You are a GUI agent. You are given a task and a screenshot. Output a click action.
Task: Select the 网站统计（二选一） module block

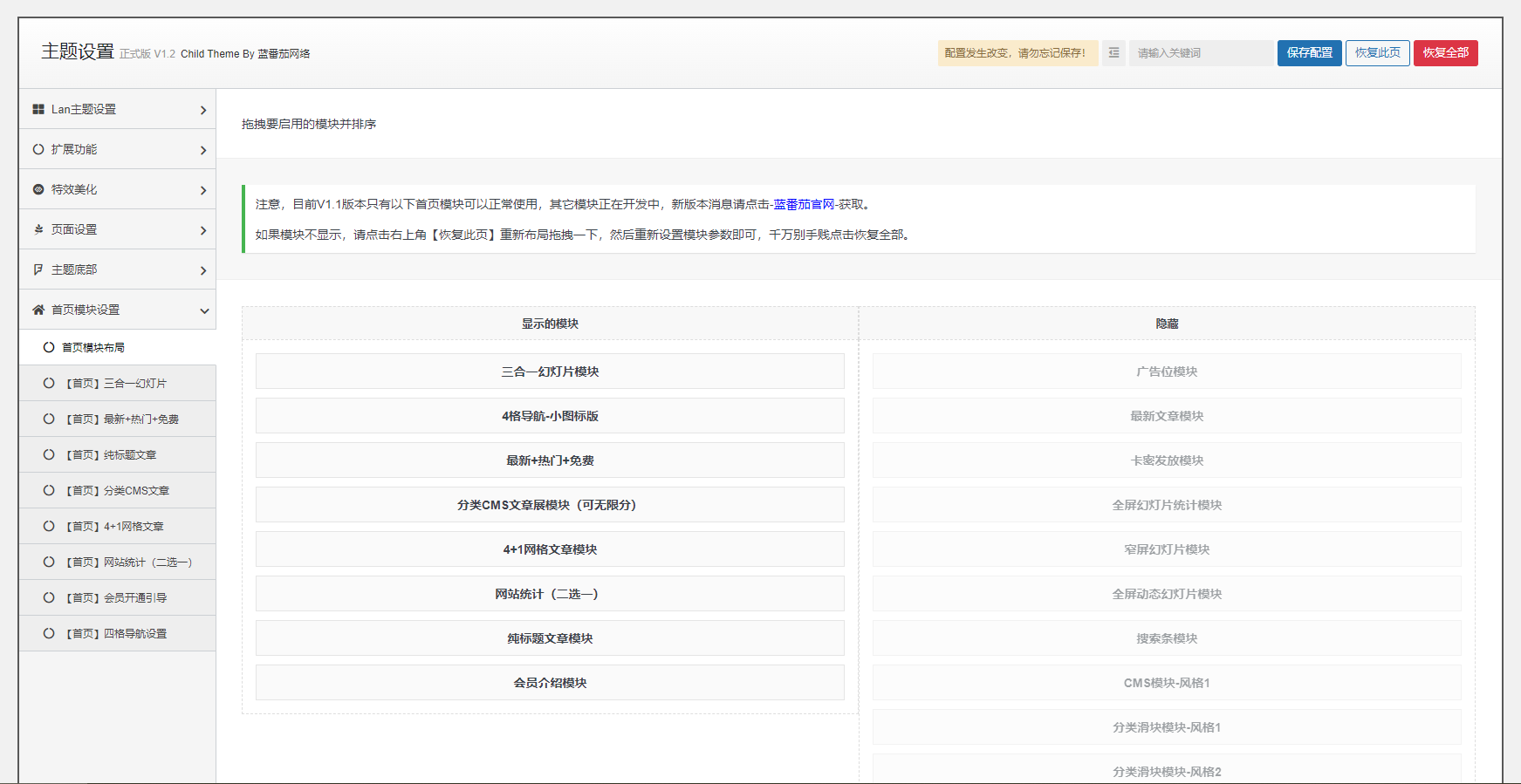point(550,594)
